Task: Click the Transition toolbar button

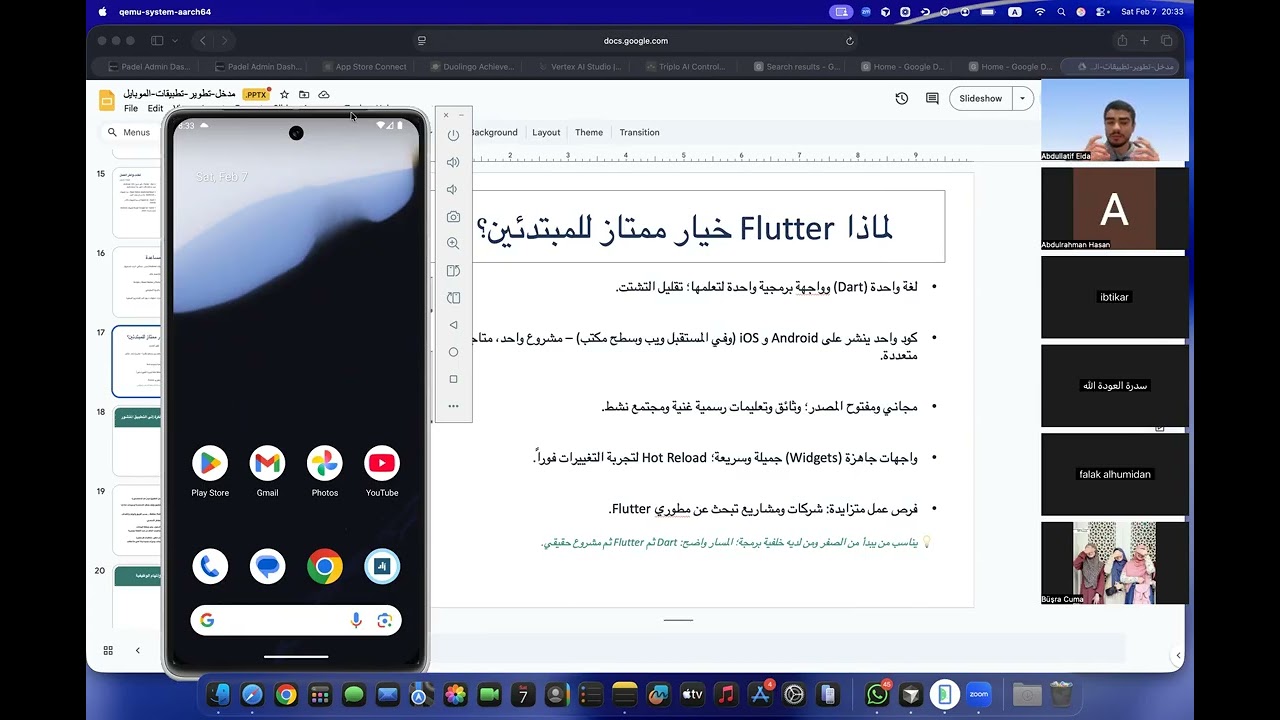Action: (x=639, y=132)
